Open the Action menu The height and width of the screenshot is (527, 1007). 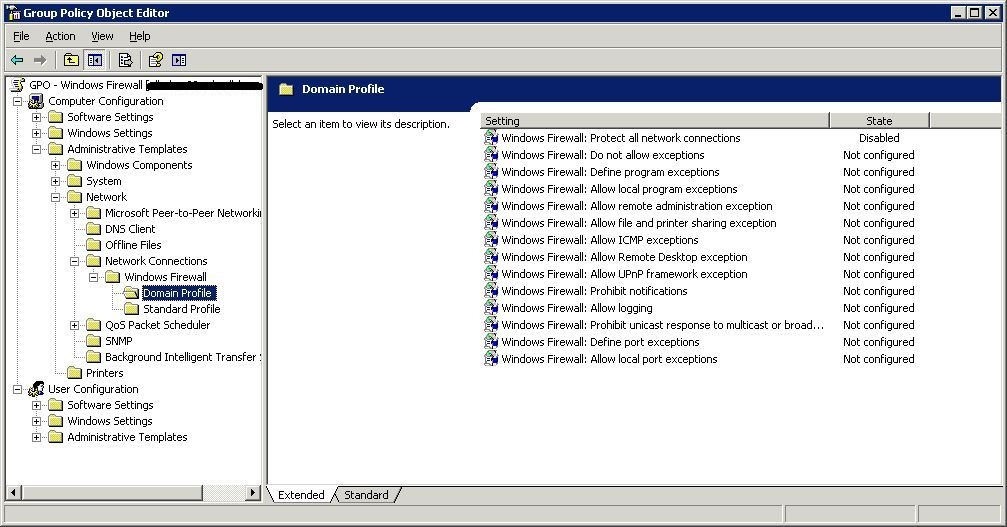coord(60,37)
